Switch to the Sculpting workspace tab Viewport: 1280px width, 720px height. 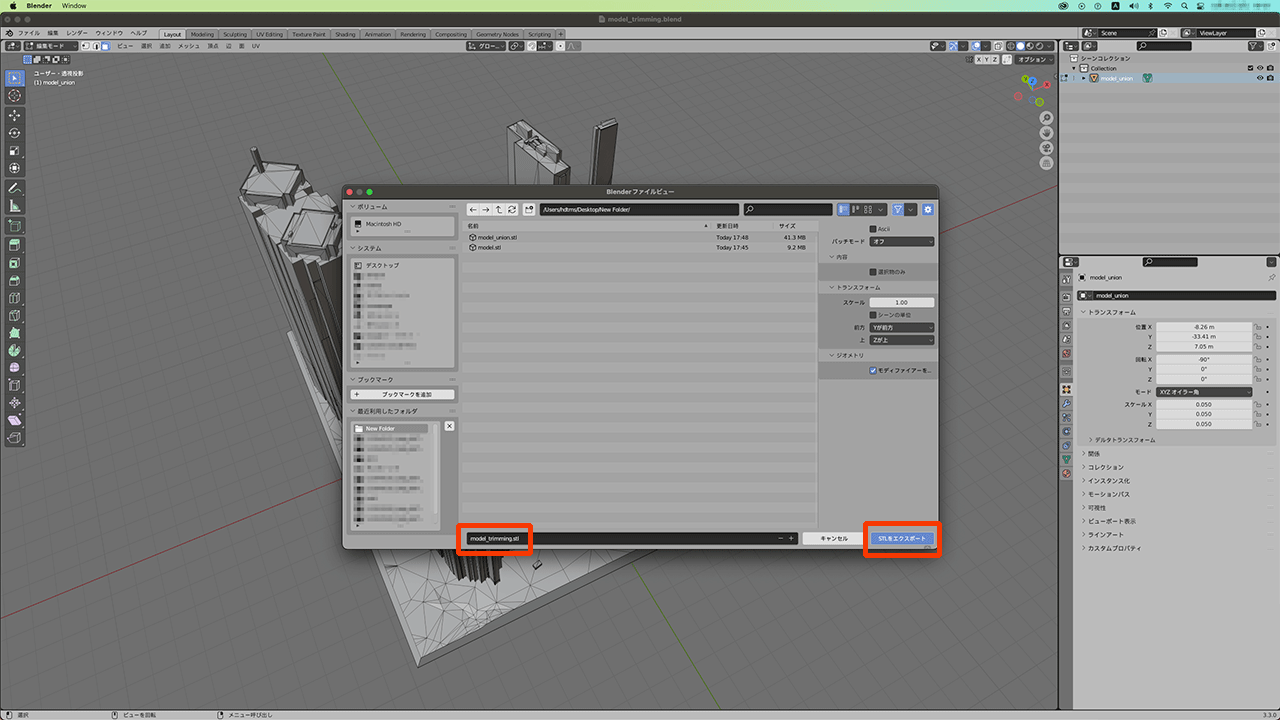235,34
